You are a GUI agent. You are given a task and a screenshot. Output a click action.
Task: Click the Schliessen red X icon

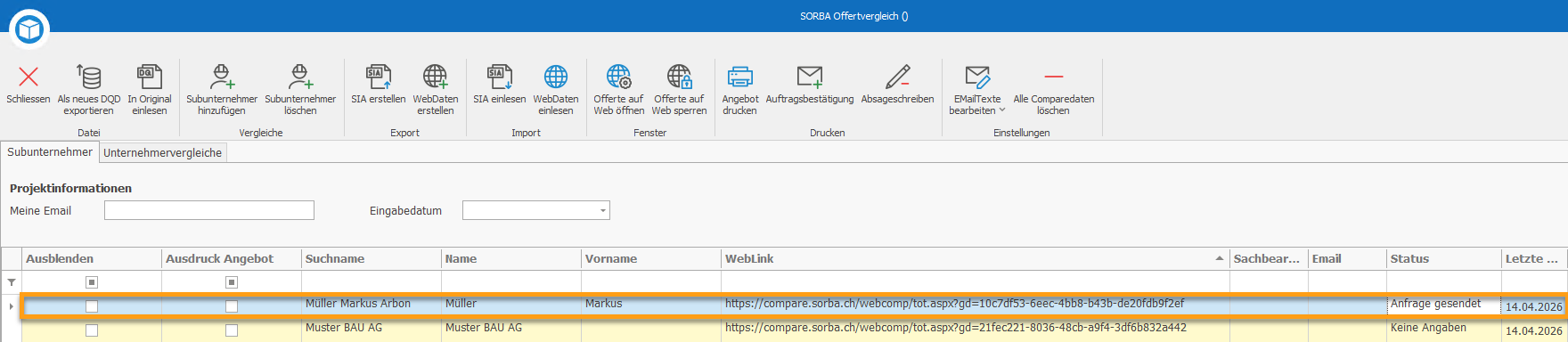click(x=29, y=77)
